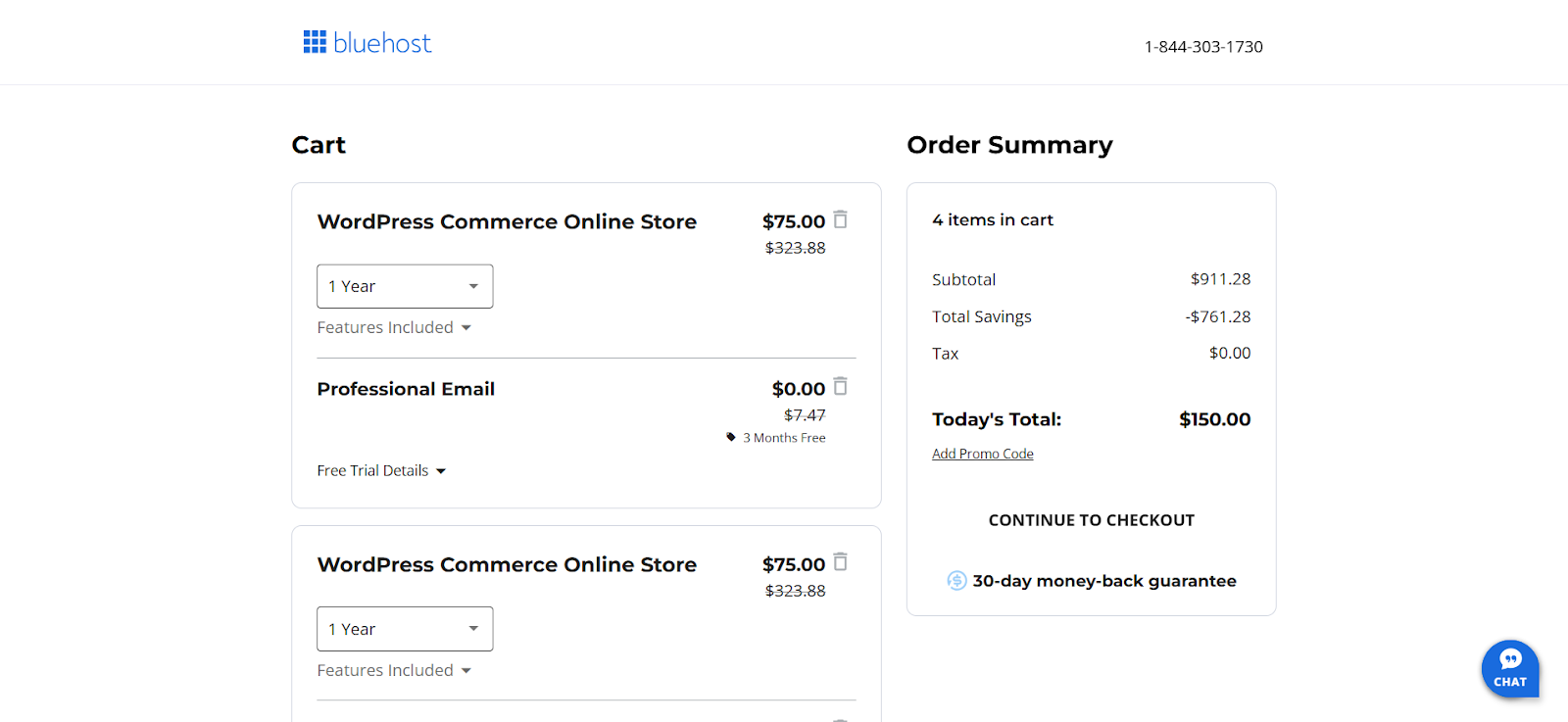Delete the second WordPress Commerce Online Store item
This screenshot has height=722, width=1568.
pos(841,562)
